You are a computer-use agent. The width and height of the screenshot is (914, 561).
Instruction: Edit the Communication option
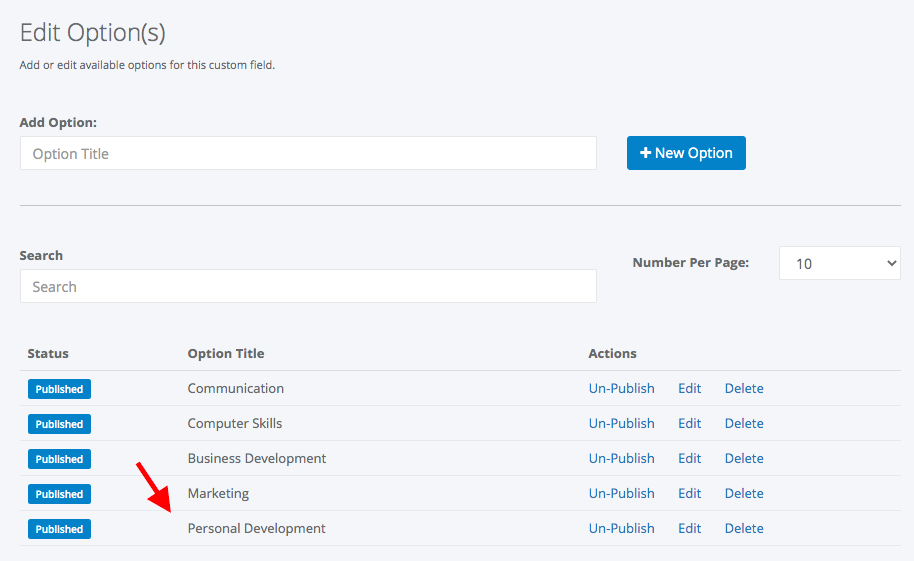coord(690,388)
